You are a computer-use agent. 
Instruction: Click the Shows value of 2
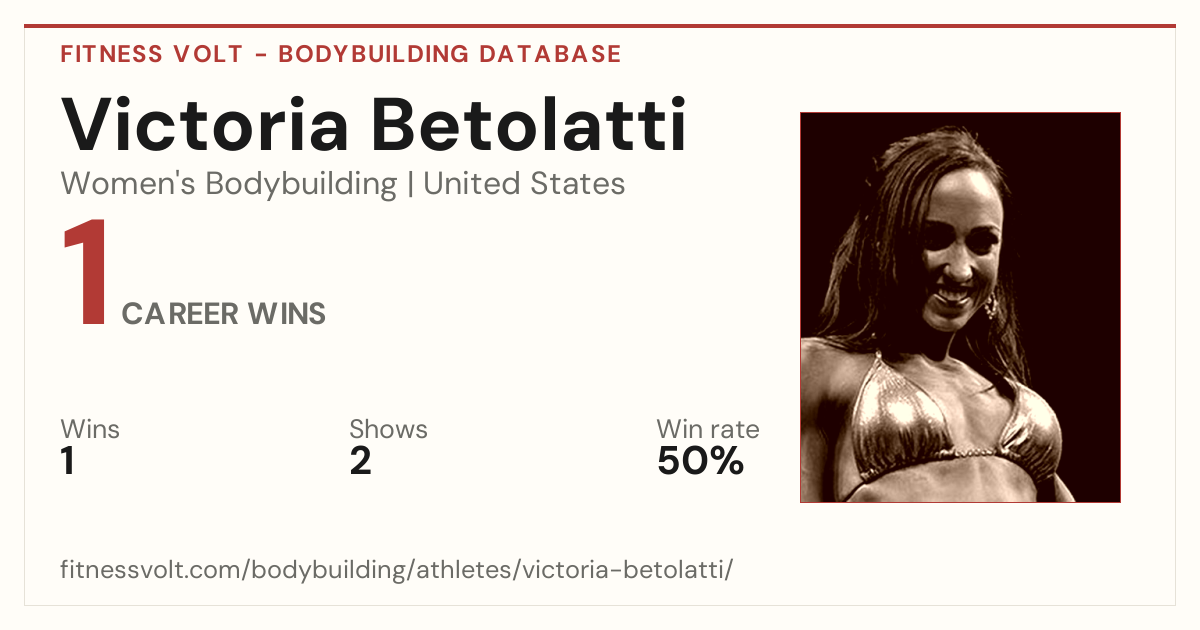(x=360, y=462)
